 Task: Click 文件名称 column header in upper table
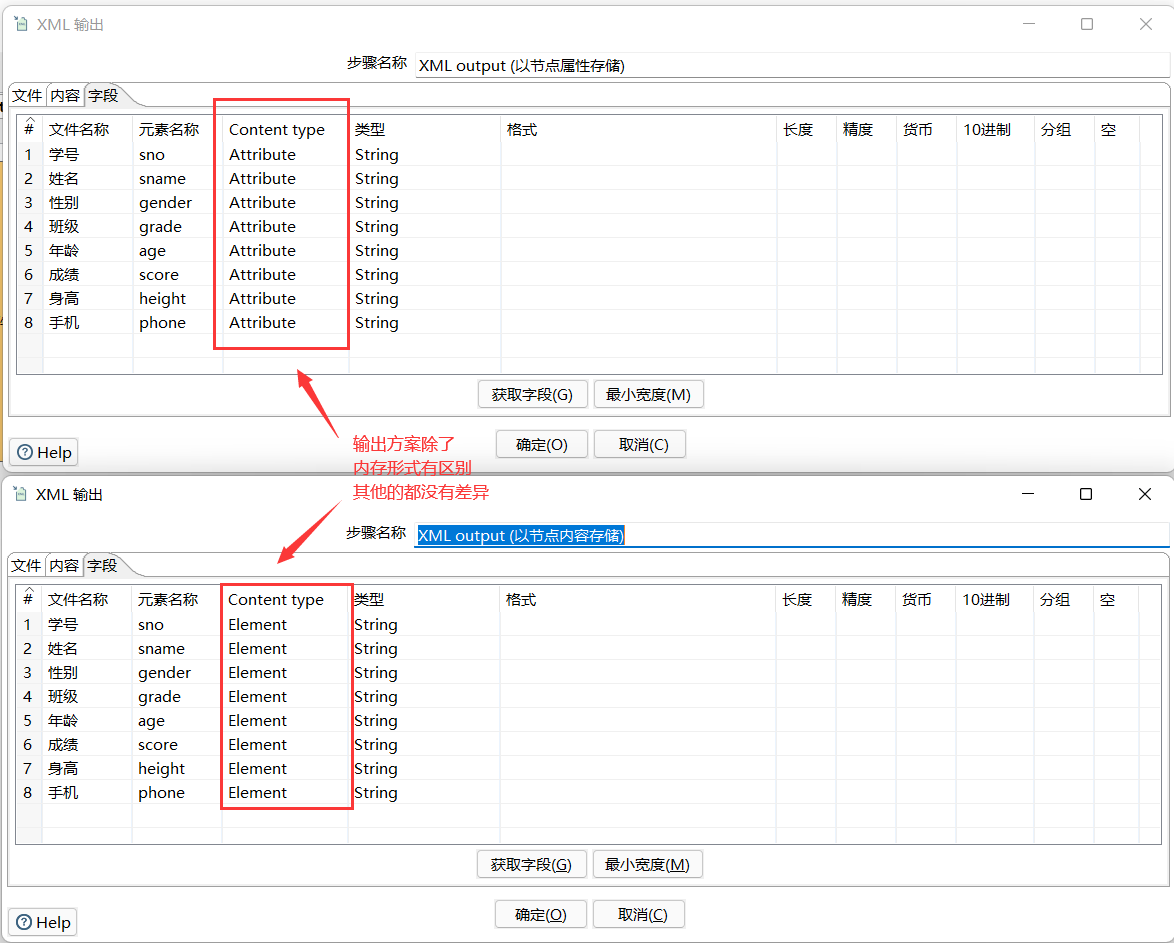pos(88,130)
